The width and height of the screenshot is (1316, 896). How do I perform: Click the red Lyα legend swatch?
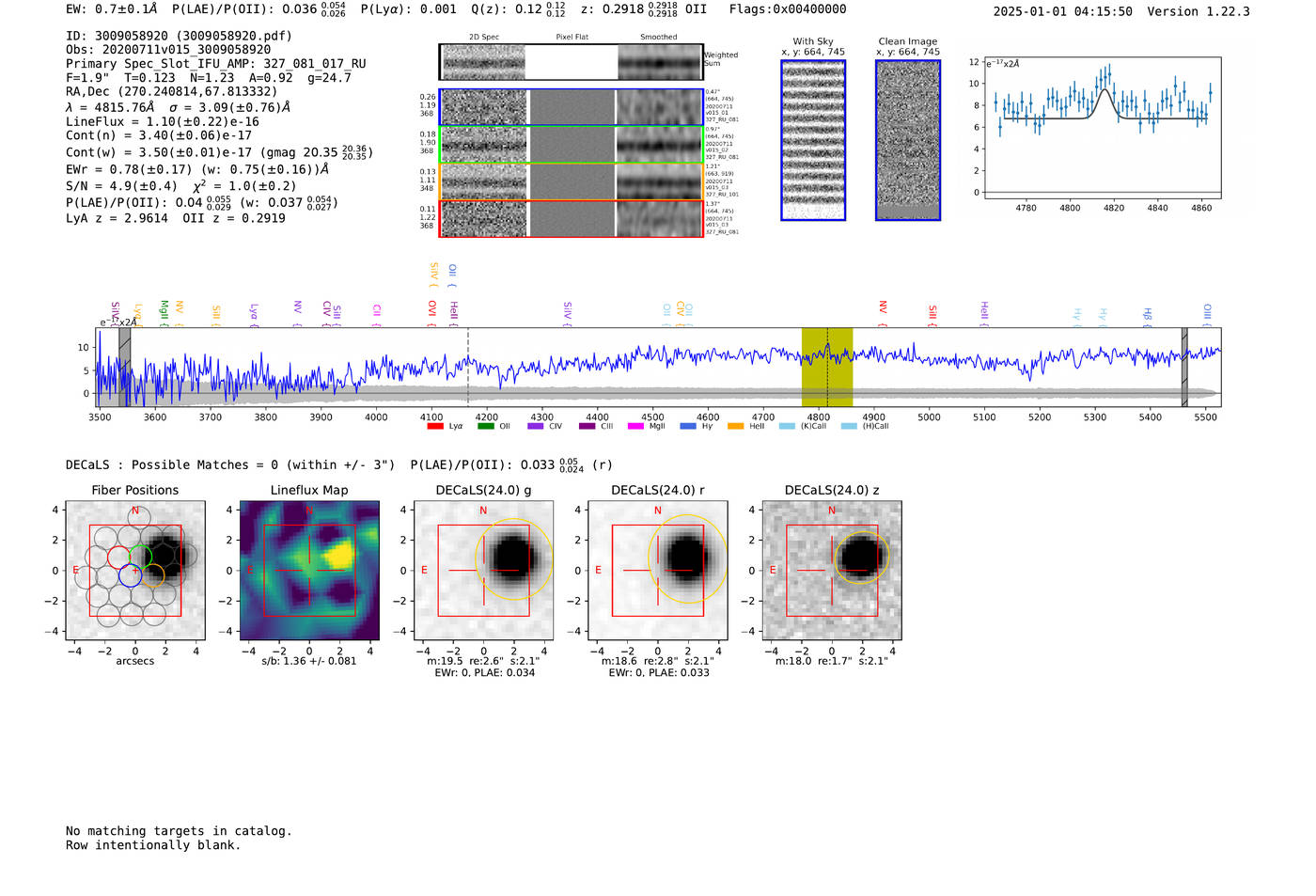435,426
